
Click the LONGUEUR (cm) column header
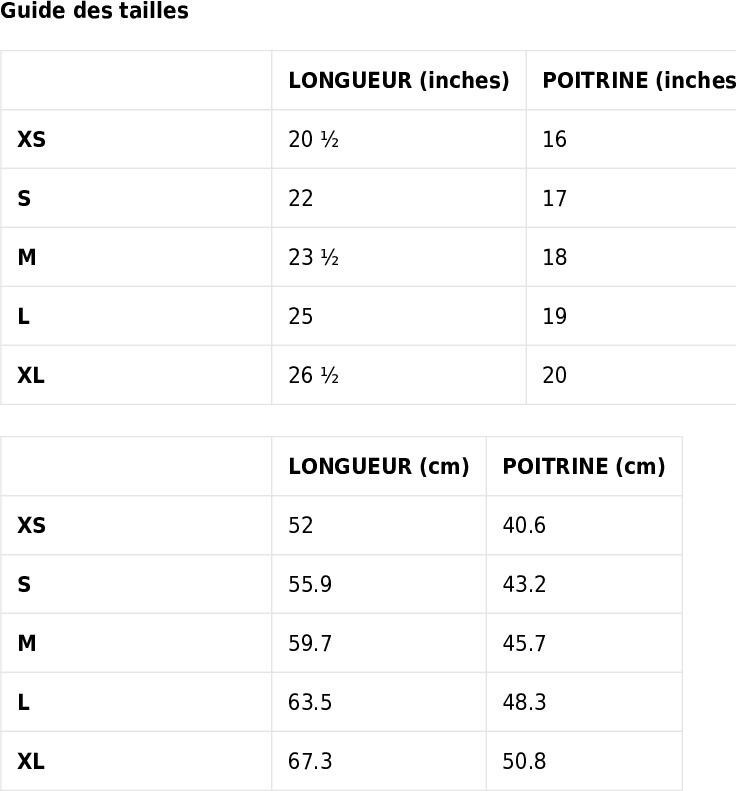pyautogui.click(x=378, y=466)
